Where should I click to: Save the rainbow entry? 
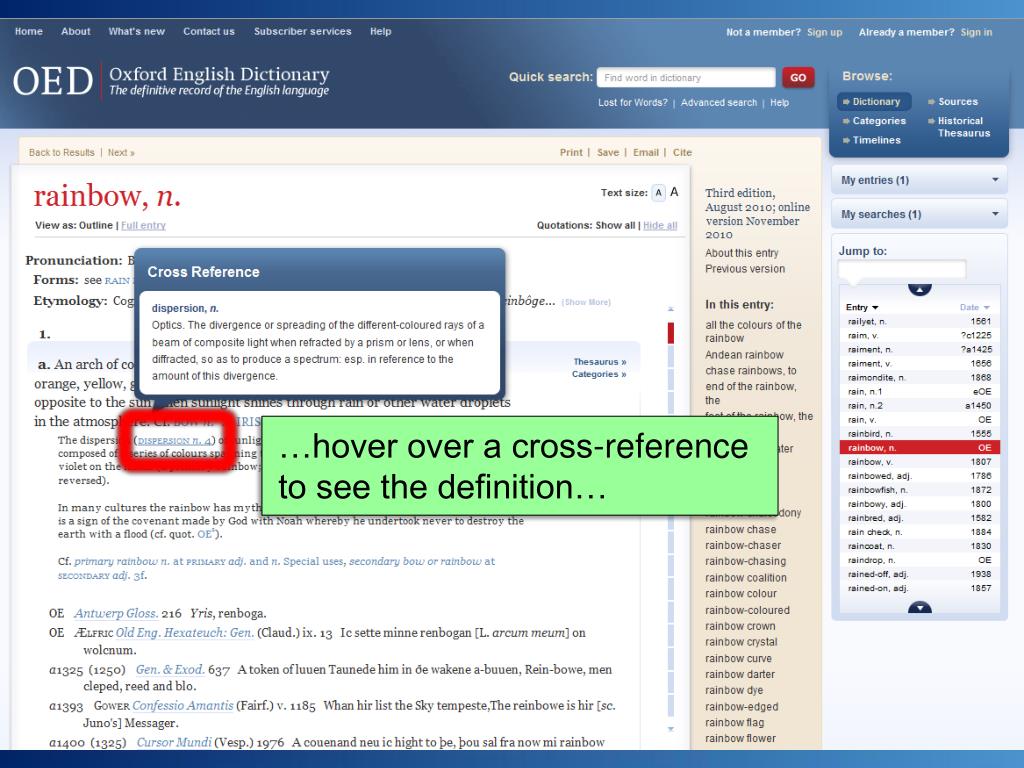point(608,152)
